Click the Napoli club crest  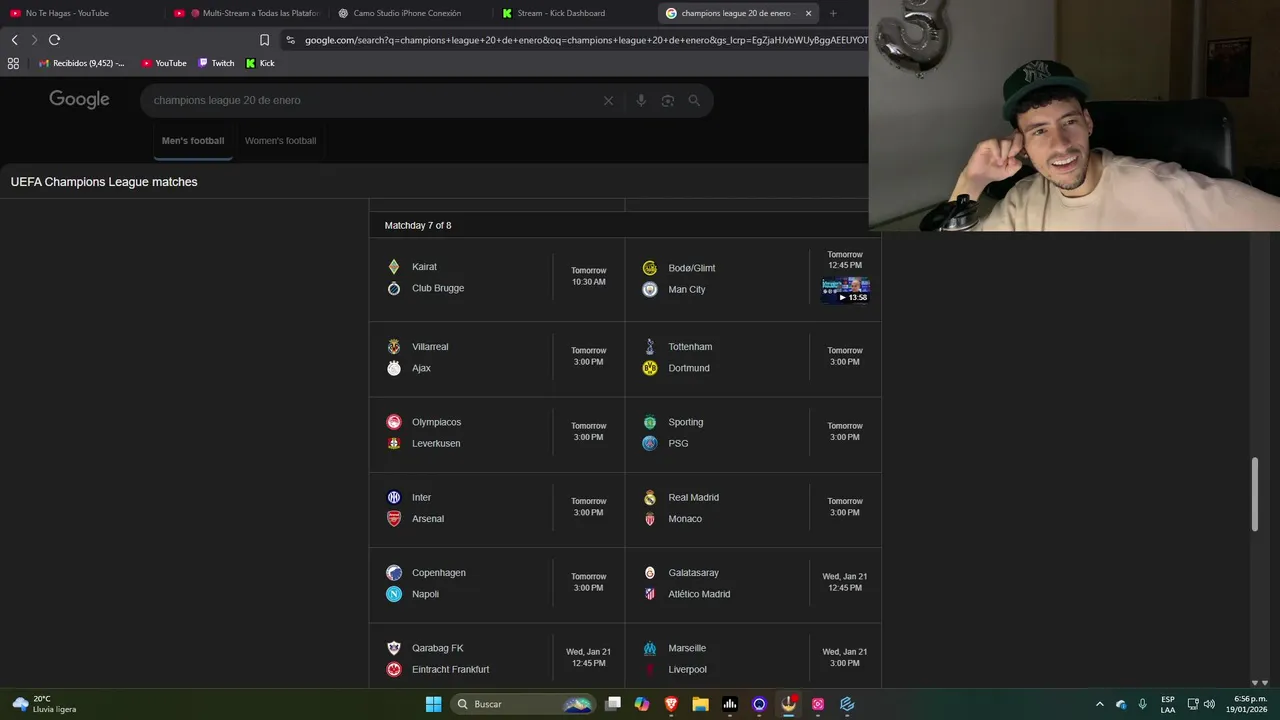(394, 594)
